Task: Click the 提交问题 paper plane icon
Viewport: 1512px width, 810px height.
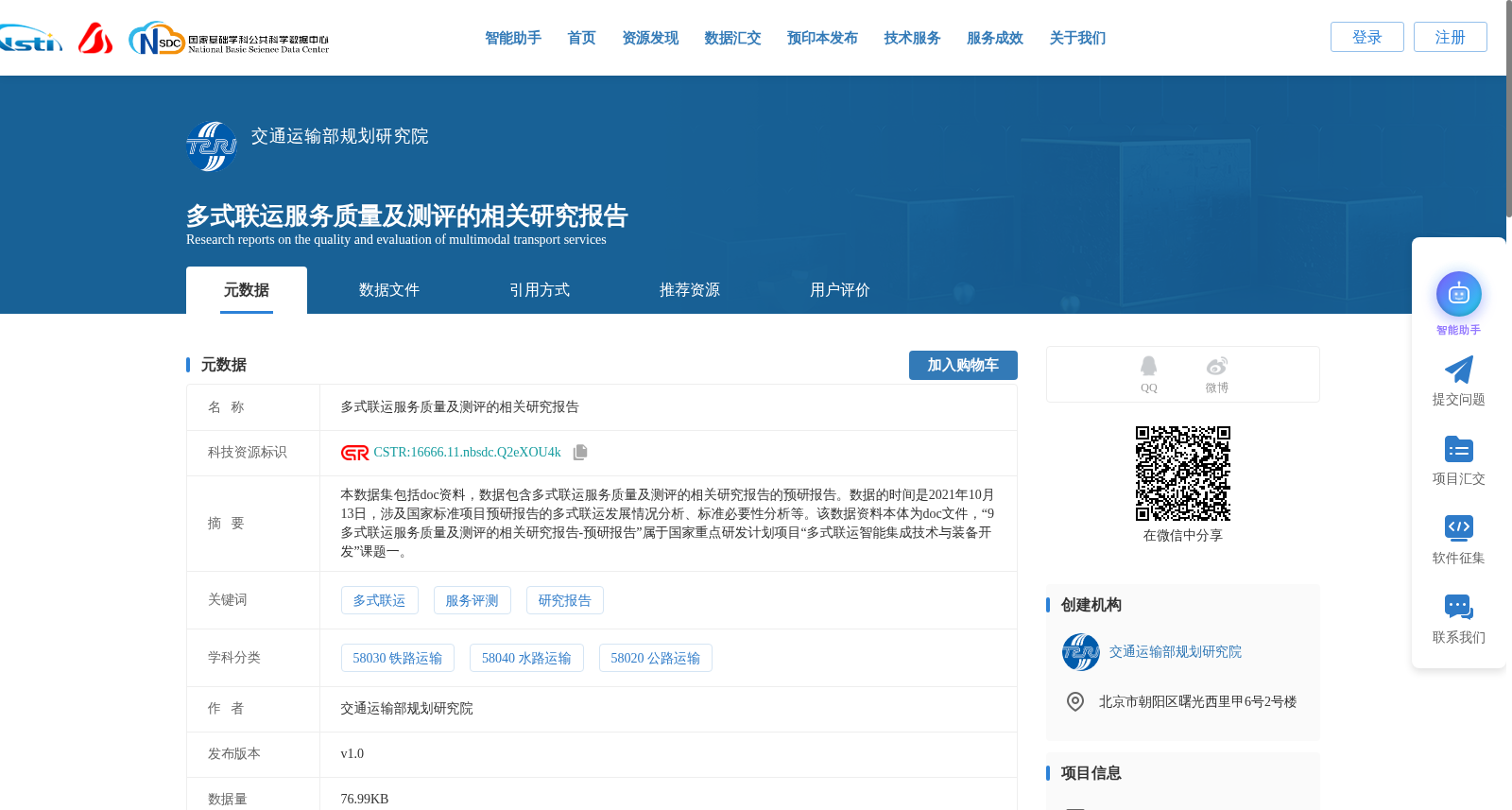Action: (1459, 370)
